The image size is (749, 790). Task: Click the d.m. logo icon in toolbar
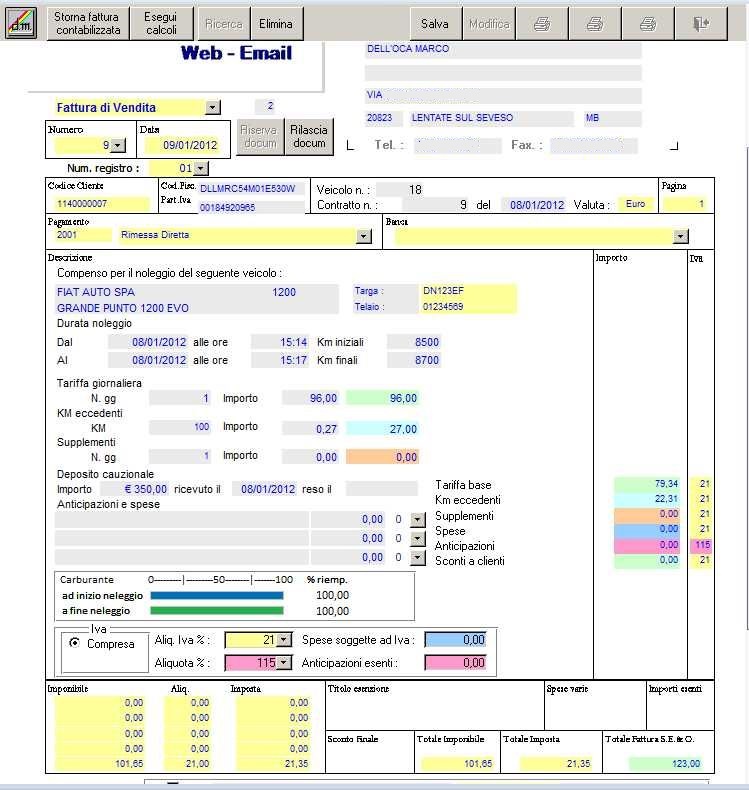tap(21, 23)
